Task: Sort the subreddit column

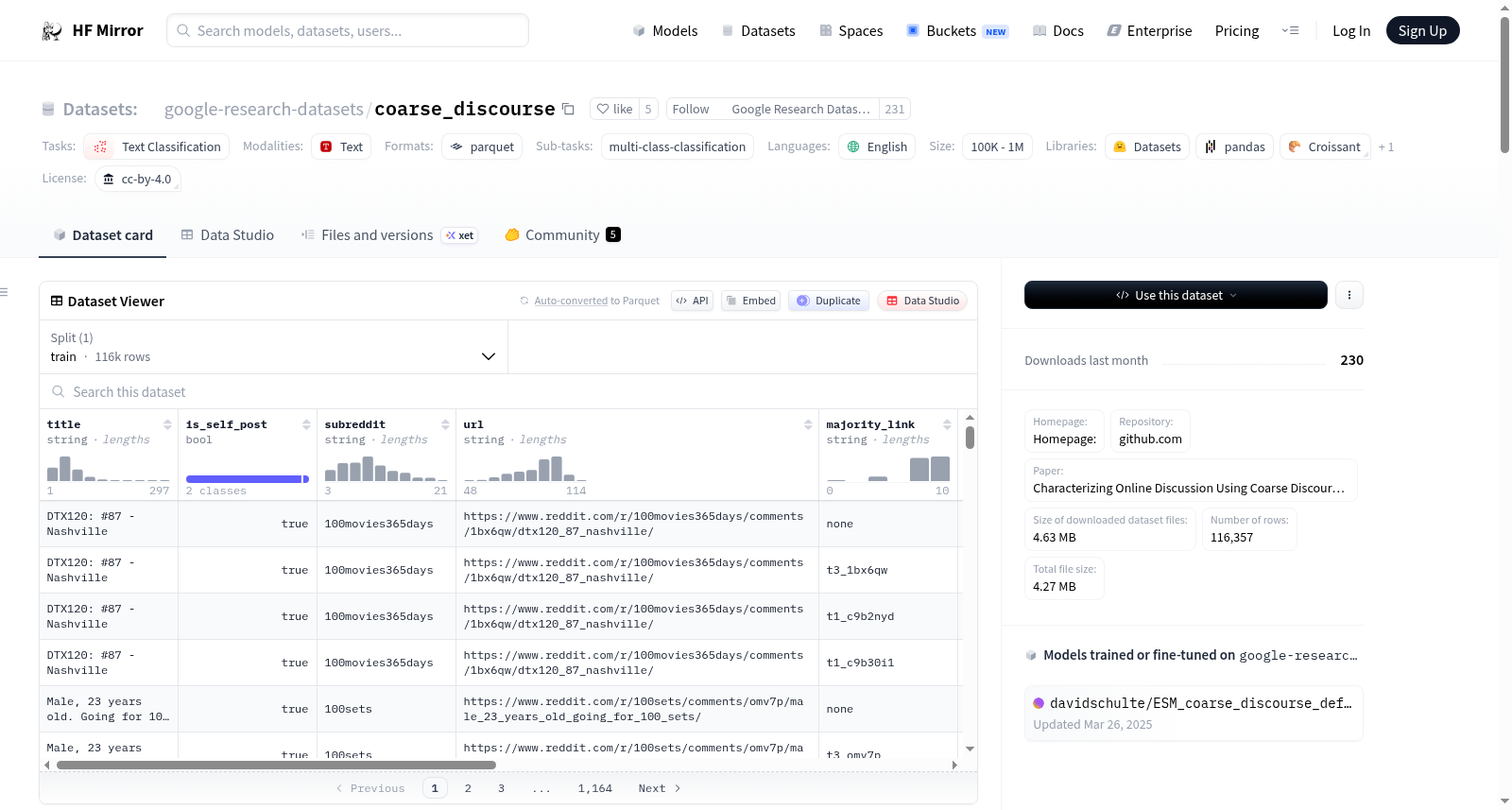Action: click(x=445, y=424)
